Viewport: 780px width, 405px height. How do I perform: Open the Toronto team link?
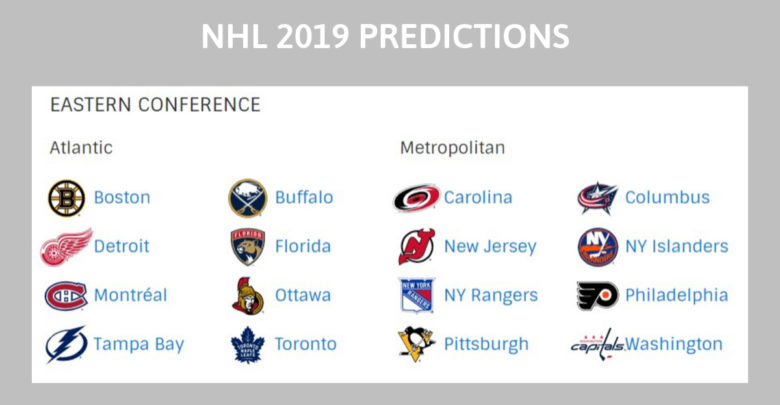pyautogui.click(x=305, y=344)
